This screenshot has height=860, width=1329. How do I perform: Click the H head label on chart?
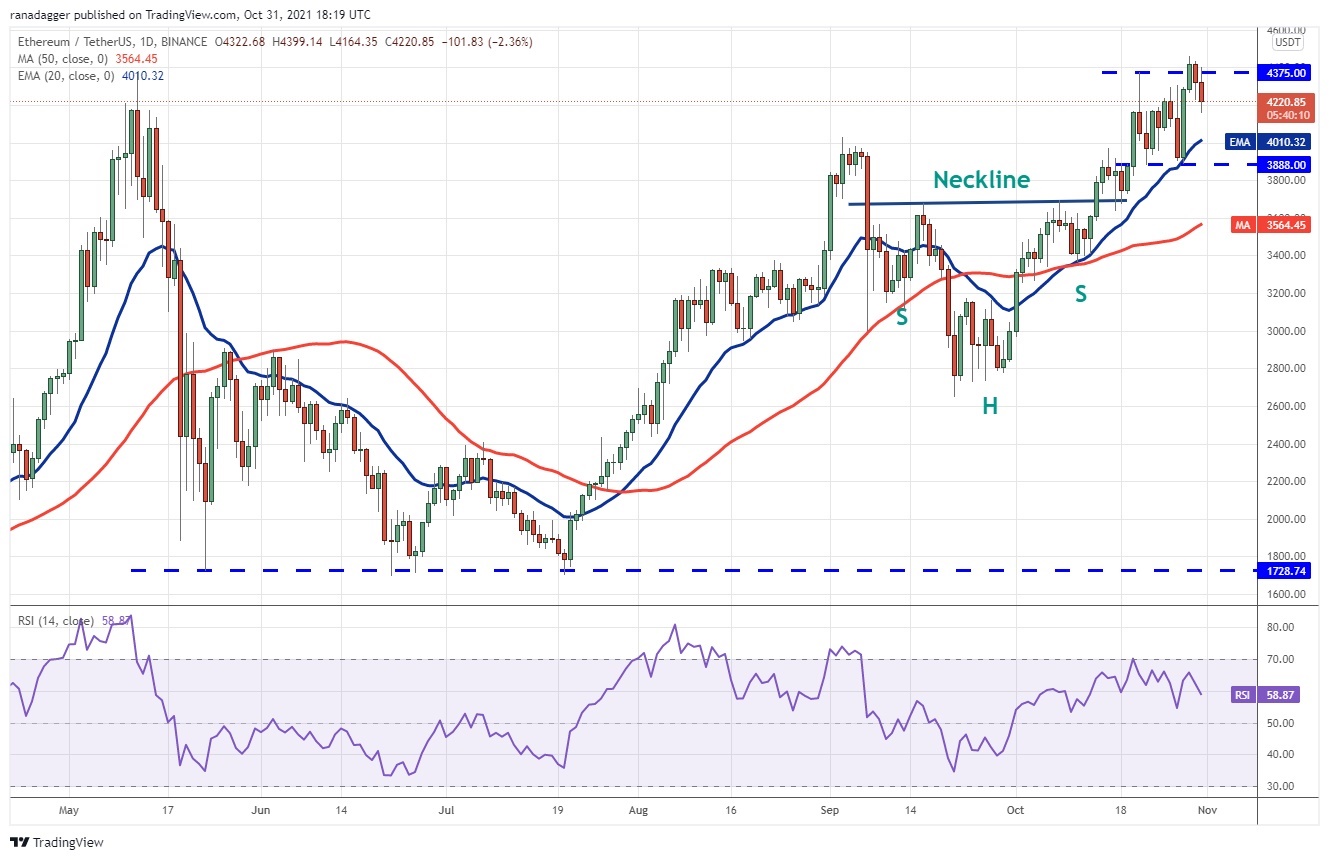989,405
